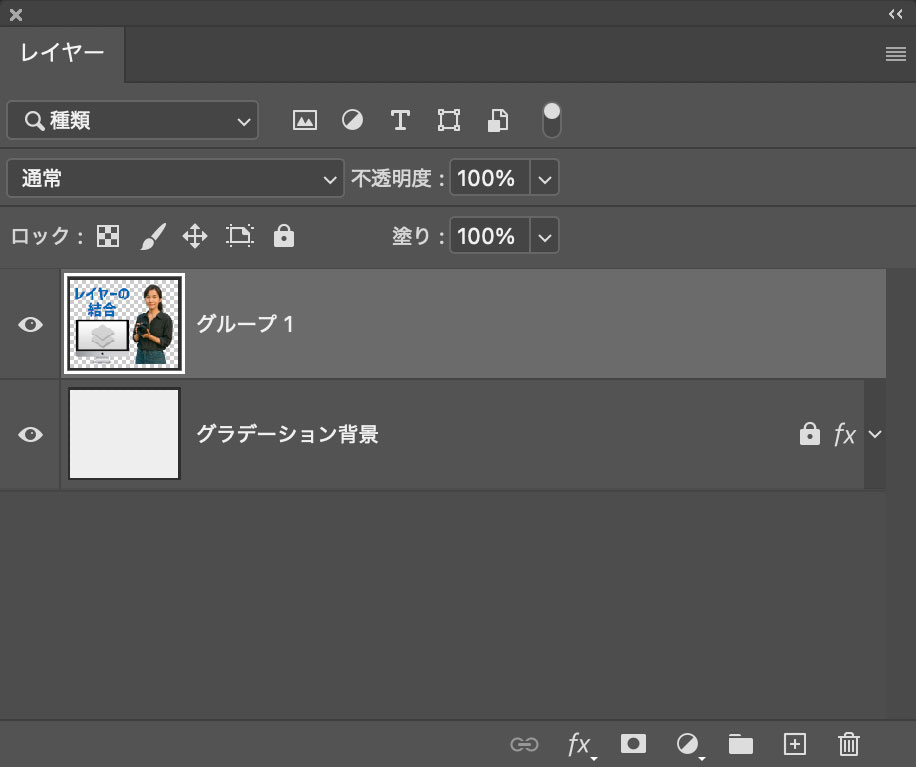Filter layers by pixel layer type
The width and height of the screenshot is (916, 767).
305,120
